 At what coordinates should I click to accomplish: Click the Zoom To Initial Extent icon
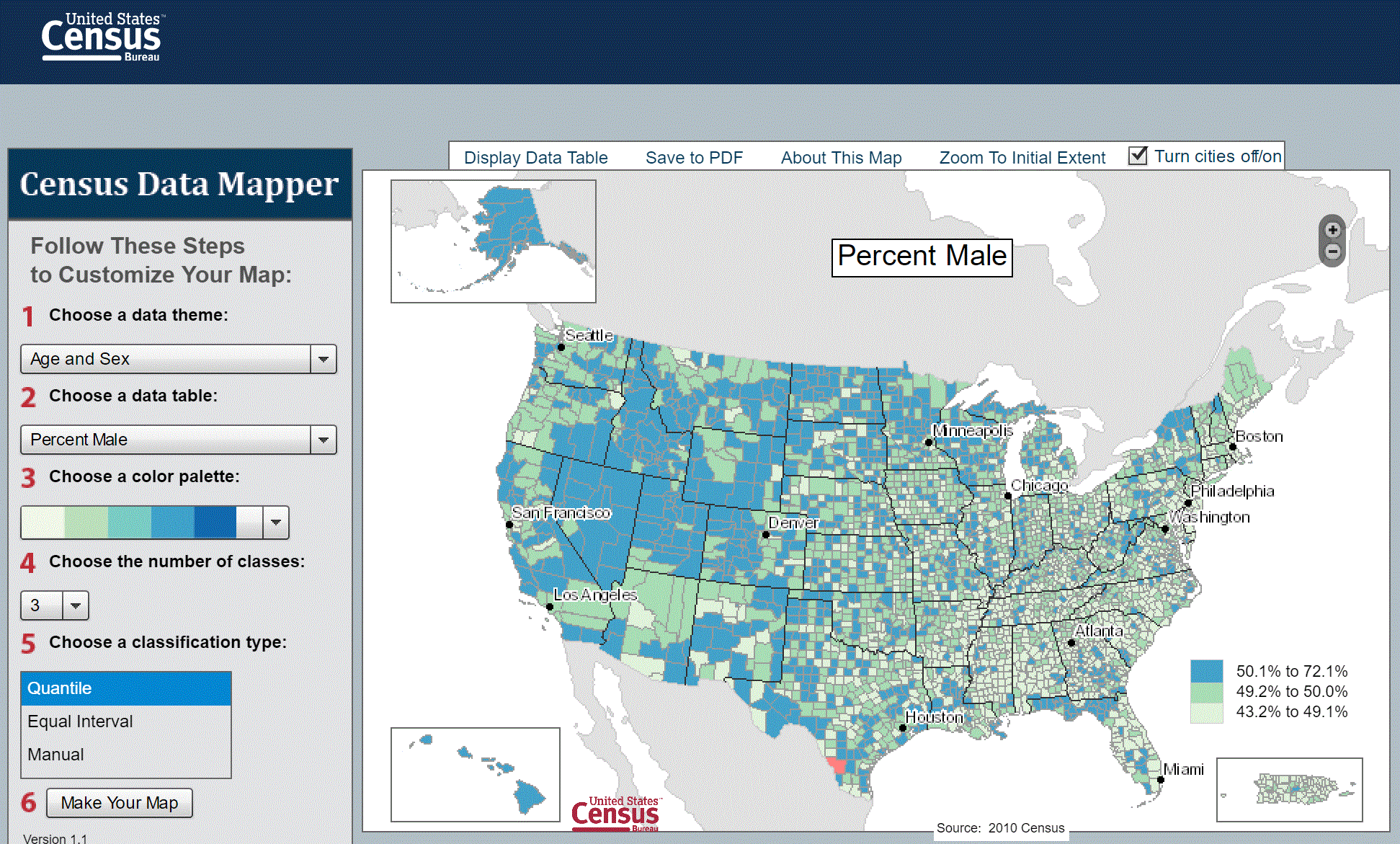[x=1021, y=157]
